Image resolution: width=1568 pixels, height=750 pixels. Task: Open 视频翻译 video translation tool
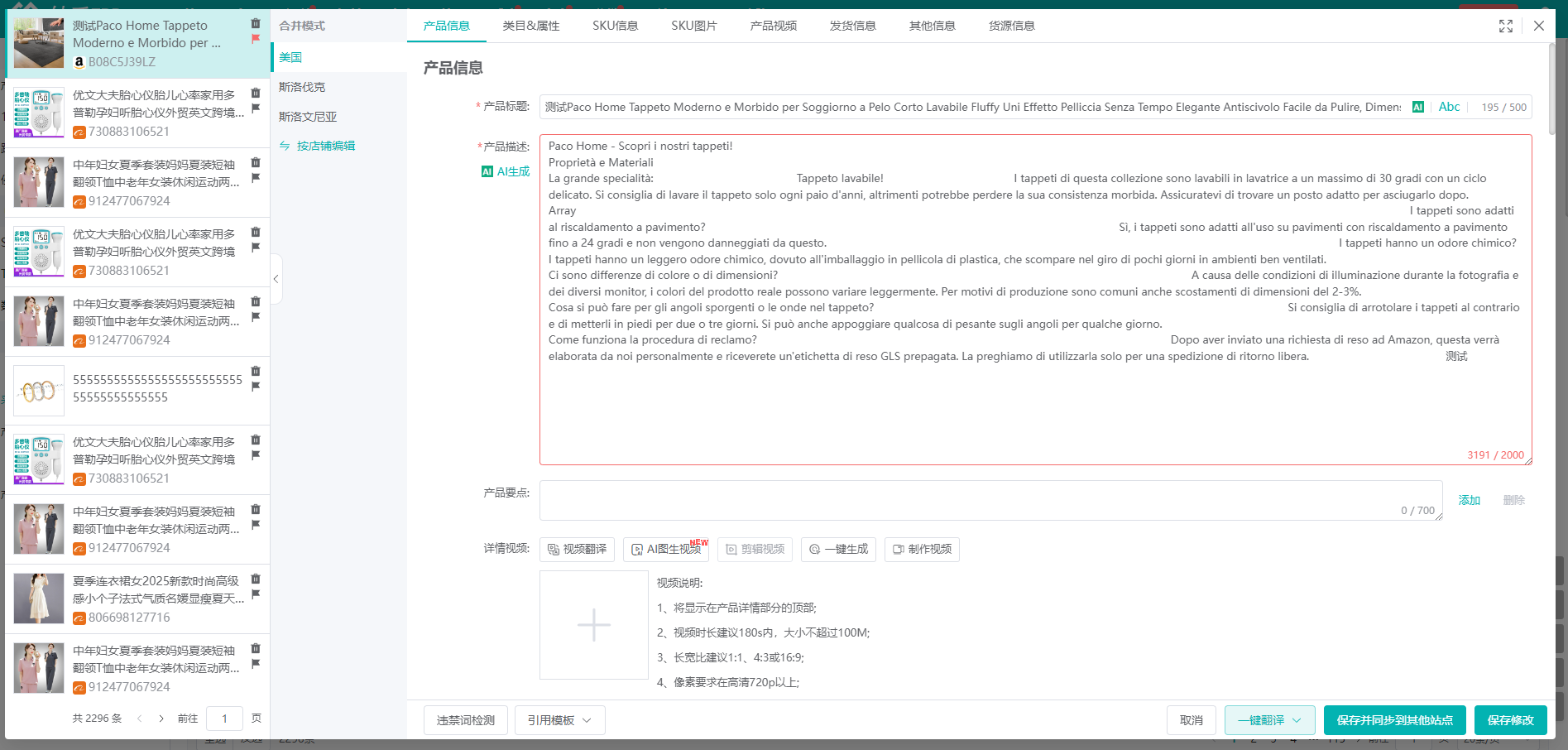pos(577,549)
